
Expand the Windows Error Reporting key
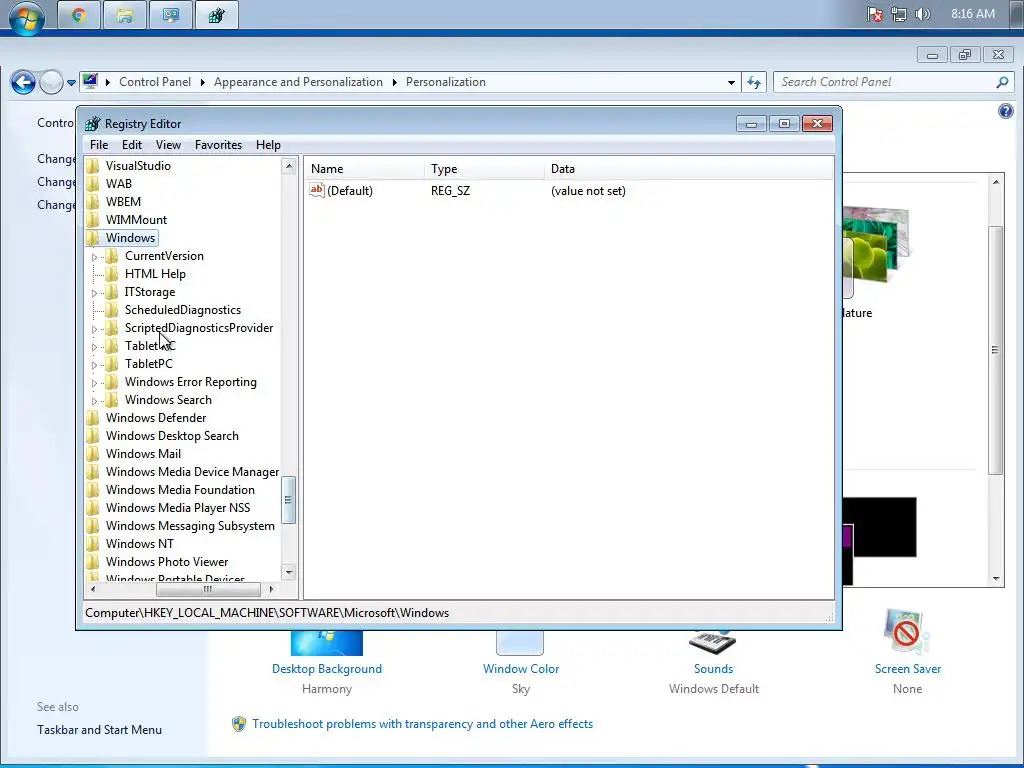coord(94,383)
